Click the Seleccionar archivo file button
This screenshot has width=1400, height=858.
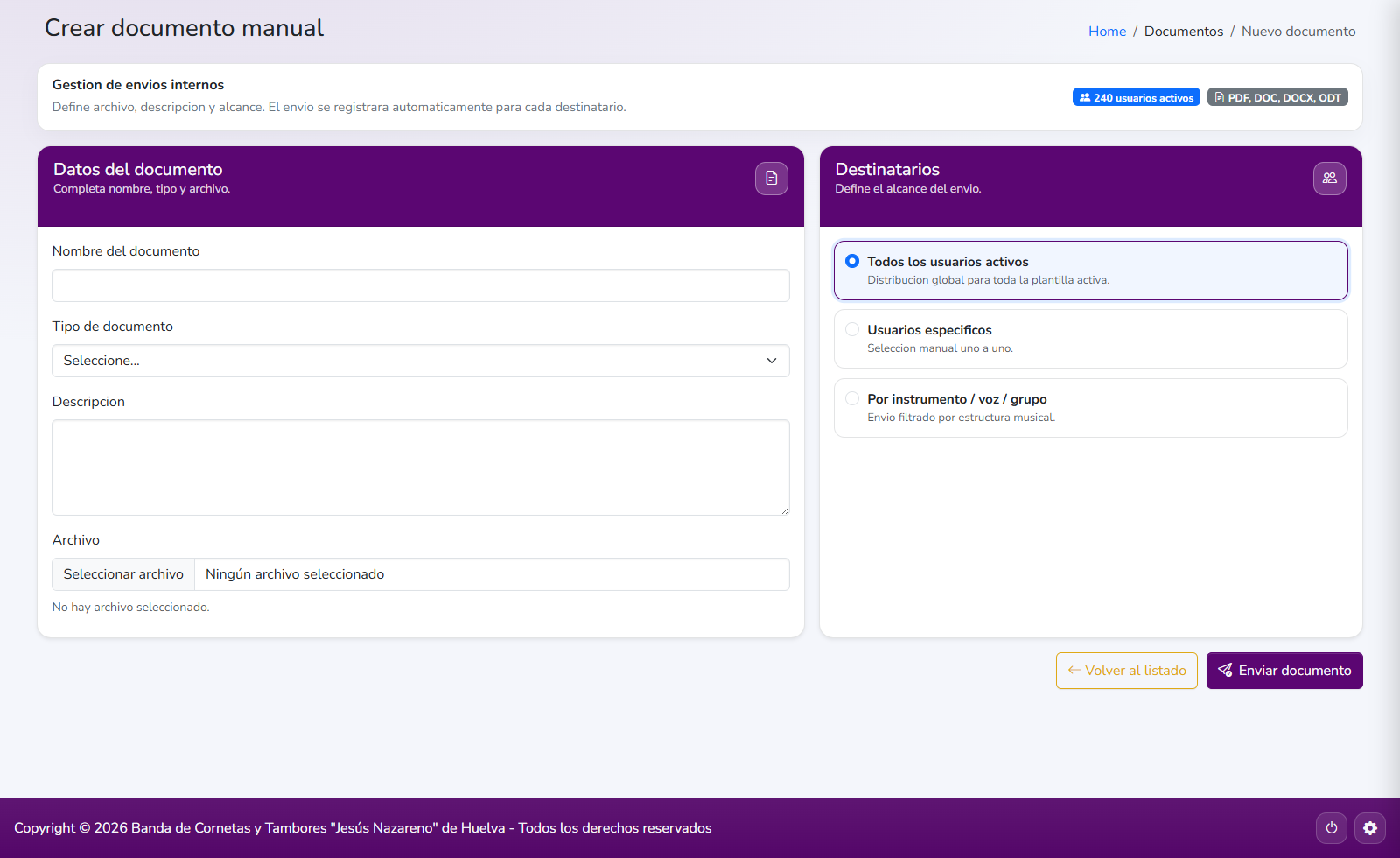pyautogui.click(x=123, y=574)
